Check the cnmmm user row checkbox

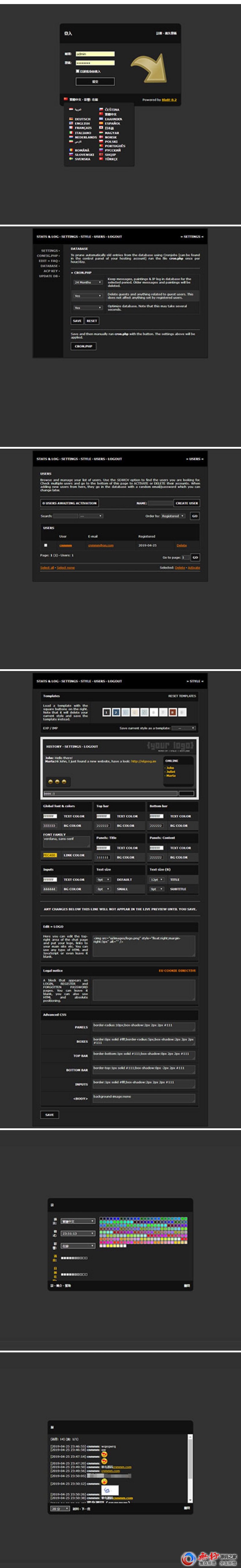(46, 545)
